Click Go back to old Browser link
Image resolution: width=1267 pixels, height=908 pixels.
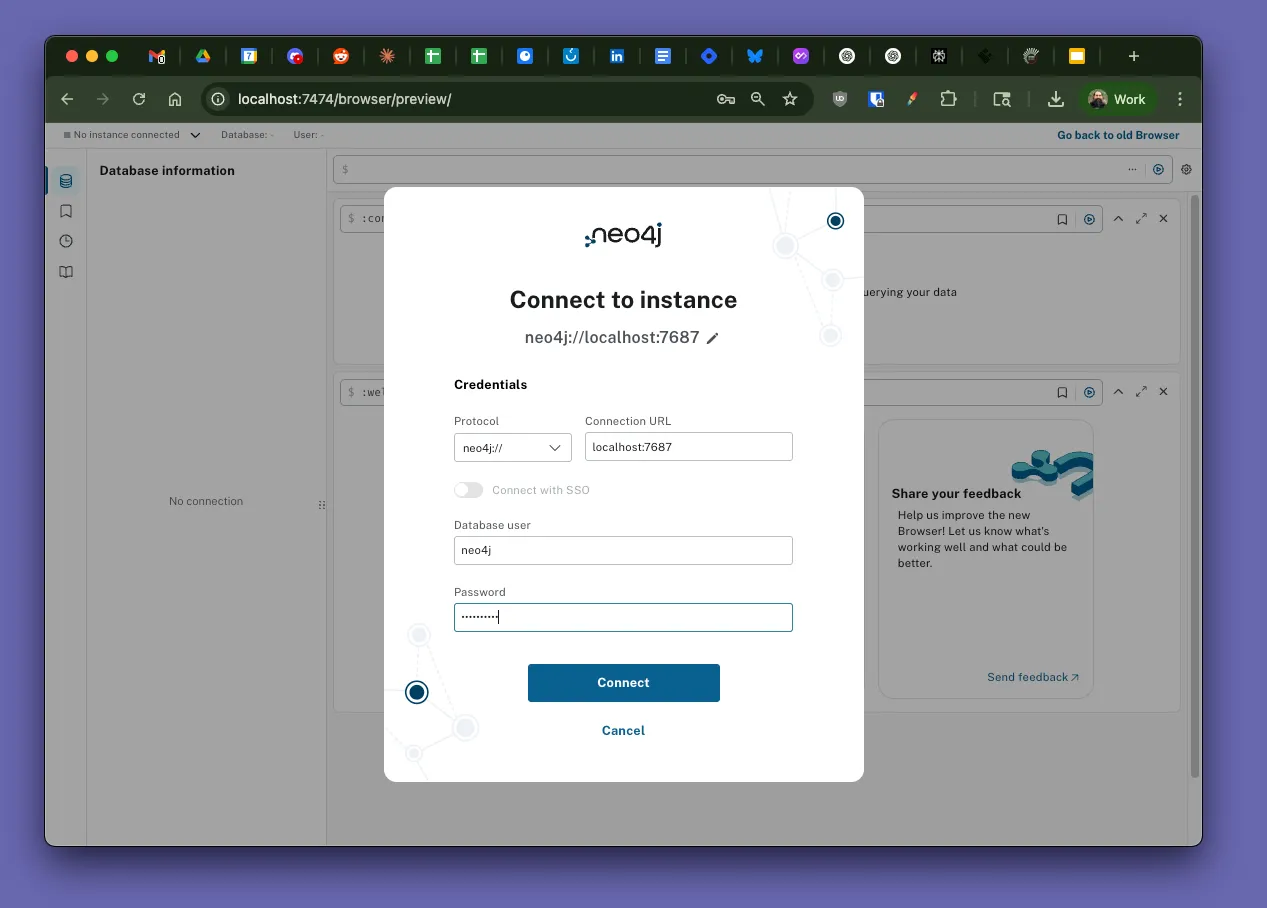tap(1118, 135)
